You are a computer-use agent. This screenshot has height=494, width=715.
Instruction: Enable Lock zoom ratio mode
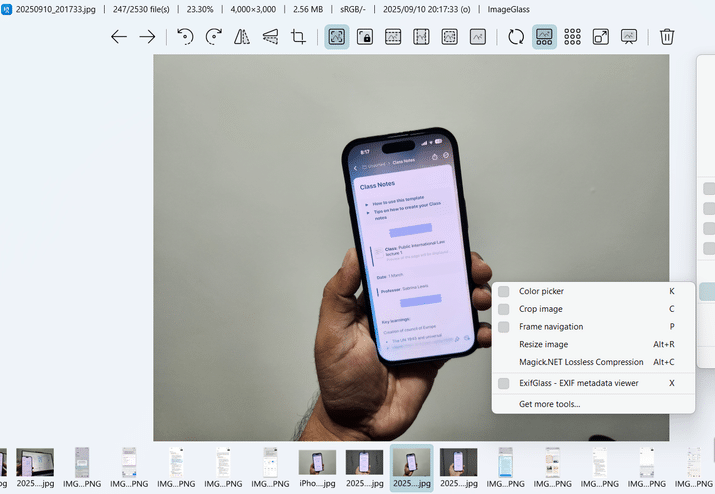point(365,37)
